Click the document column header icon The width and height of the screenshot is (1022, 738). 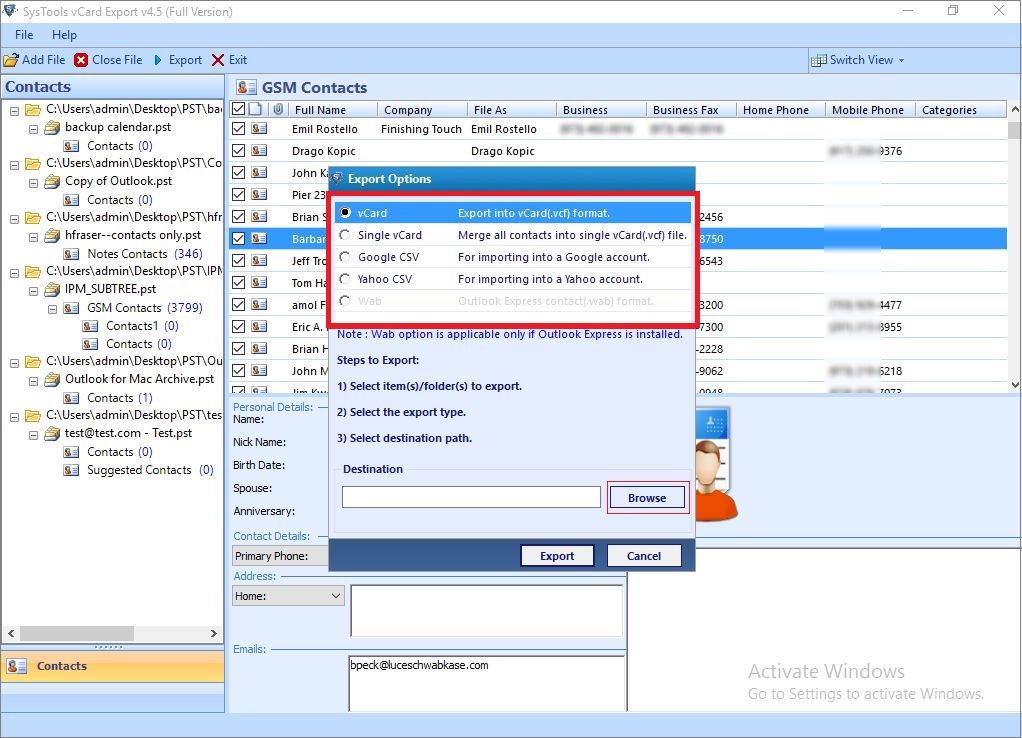tap(256, 109)
